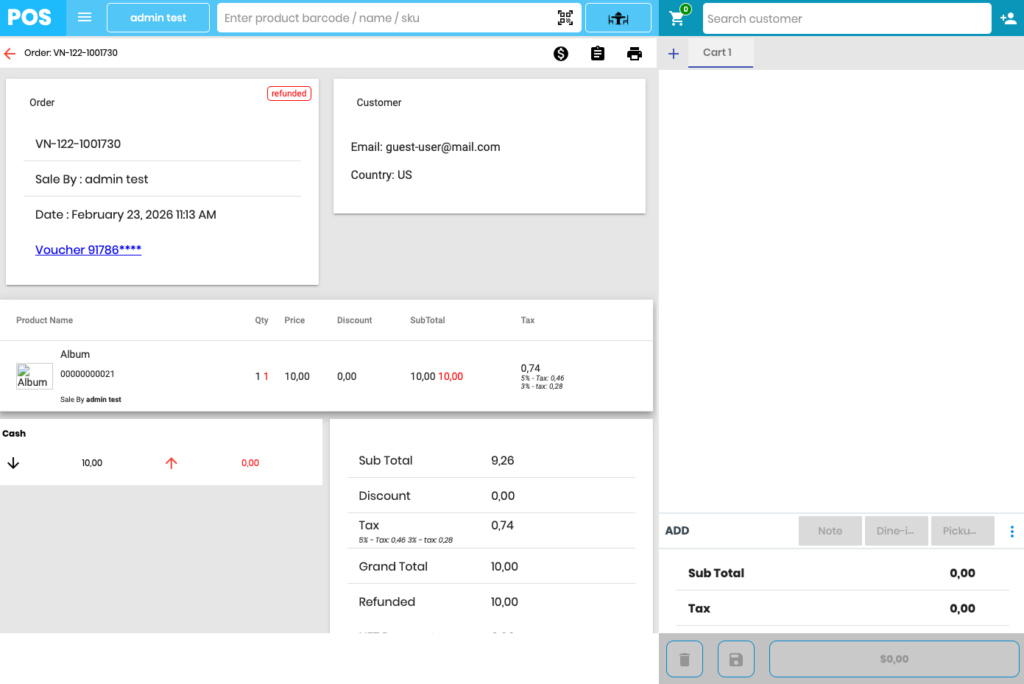Click the Search customer field
Viewport: 1024px width, 684px height.
tap(845, 18)
